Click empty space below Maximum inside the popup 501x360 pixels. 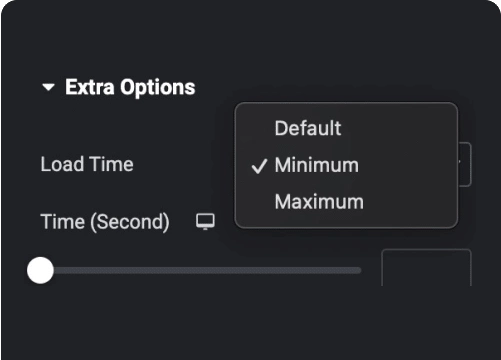[x=346, y=221]
